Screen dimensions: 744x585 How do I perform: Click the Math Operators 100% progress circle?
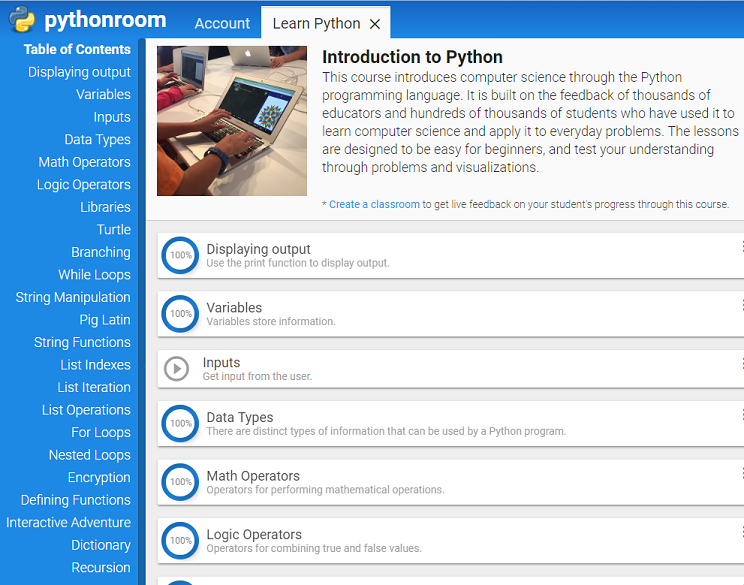click(180, 482)
